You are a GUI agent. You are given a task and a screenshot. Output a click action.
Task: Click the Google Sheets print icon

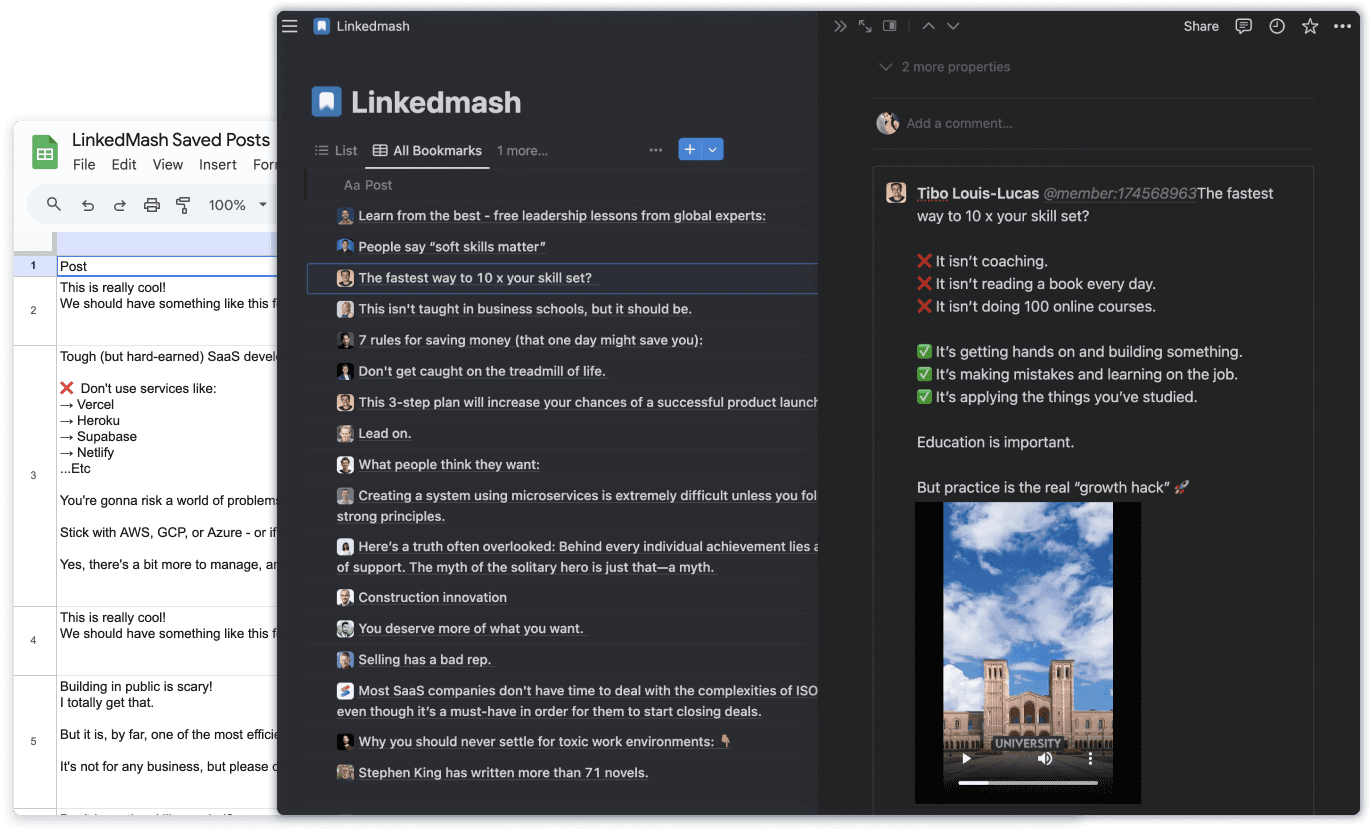tap(152, 205)
